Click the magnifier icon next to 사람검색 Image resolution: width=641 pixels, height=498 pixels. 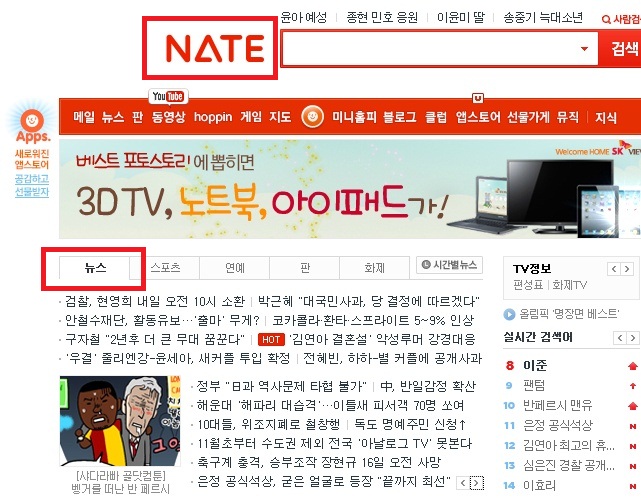coord(606,19)
